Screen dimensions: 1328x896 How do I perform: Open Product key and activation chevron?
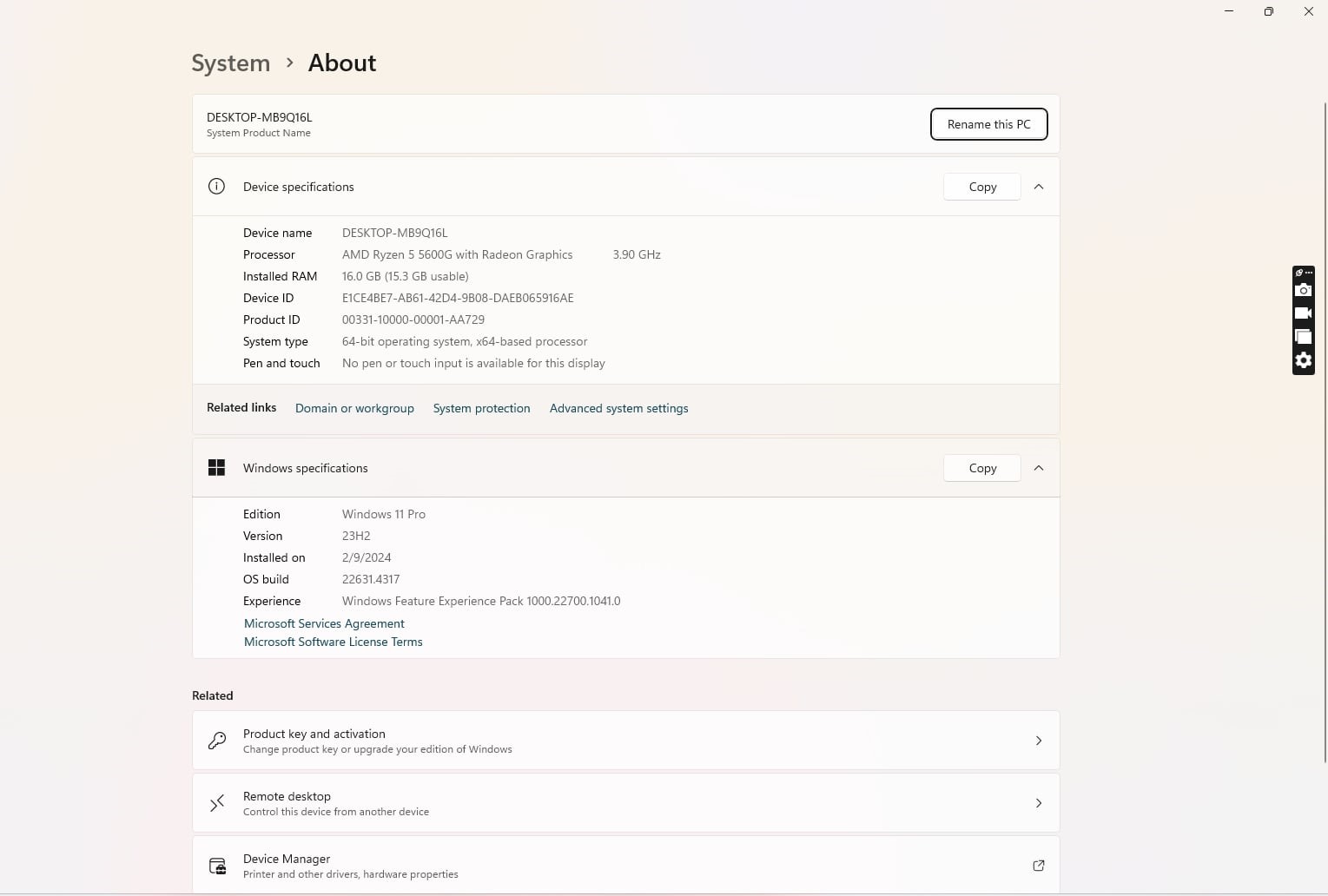pyautogui.click(x=1038, y=741)
